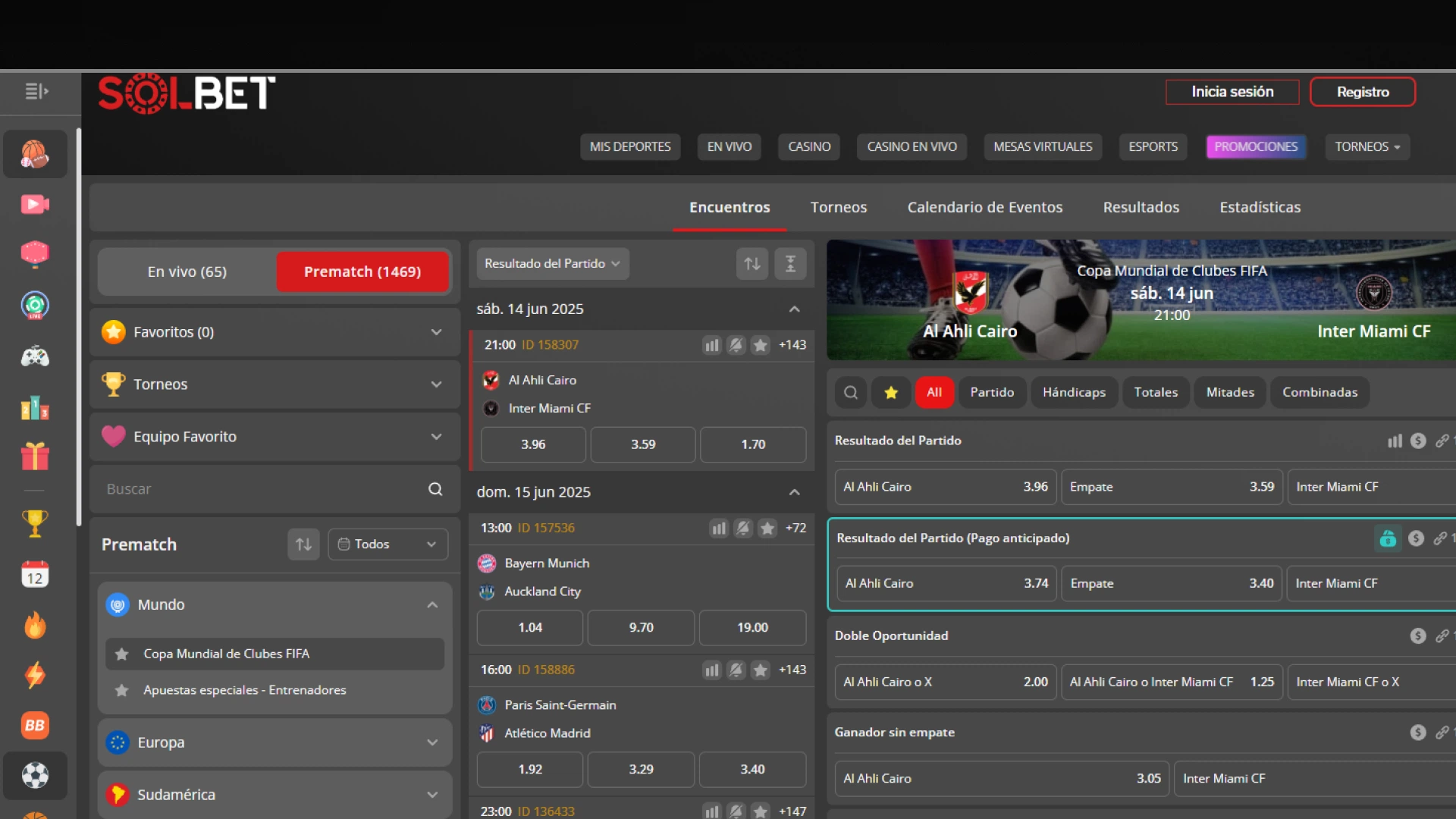Screen dimensions: 1456x819
Task: Open the basketball sports icon in sidebar
Action: (35, 154)
